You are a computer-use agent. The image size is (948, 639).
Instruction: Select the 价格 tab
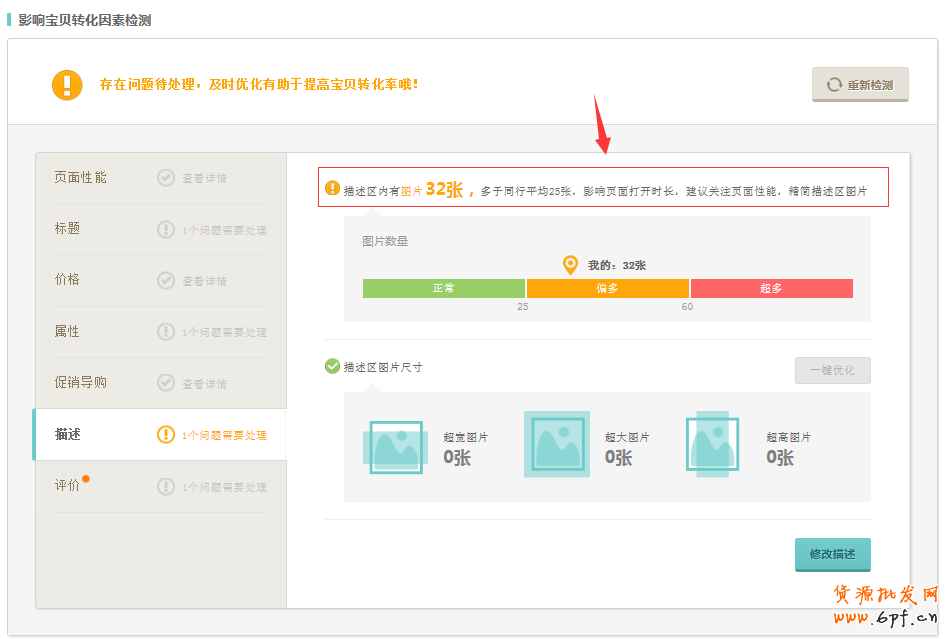pyautogui.click(x=68, y=280)
